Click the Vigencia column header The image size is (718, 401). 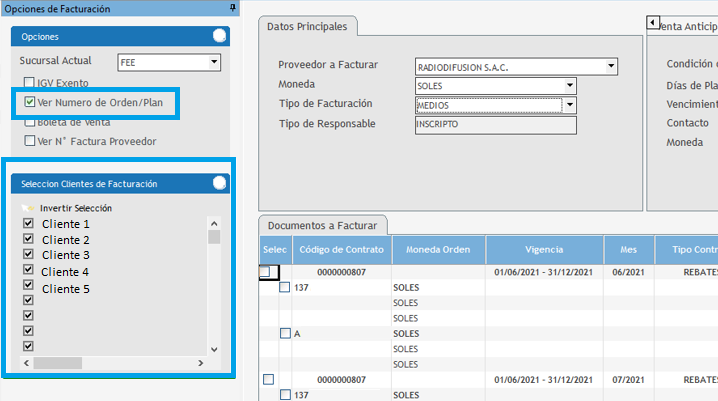pos(544,250)
